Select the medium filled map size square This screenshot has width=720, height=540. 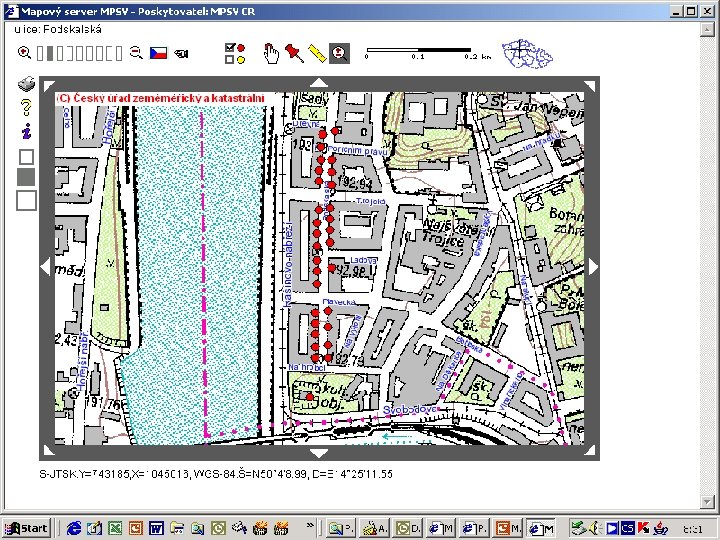27,177
